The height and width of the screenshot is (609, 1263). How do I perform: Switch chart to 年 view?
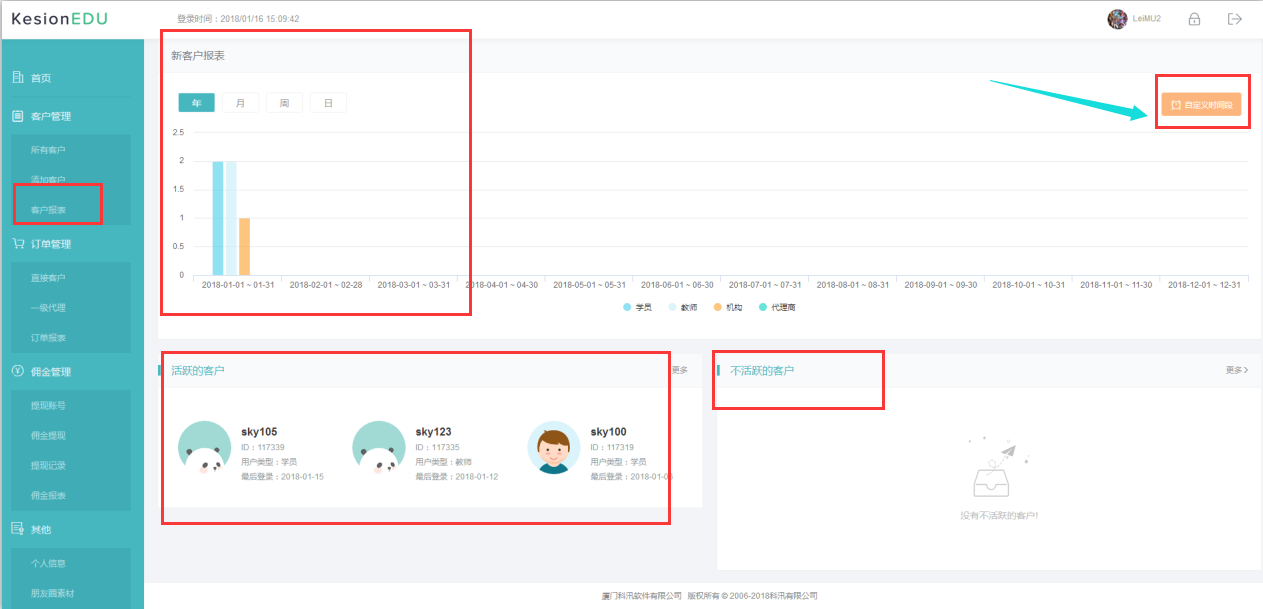click(x=196, y=103)
